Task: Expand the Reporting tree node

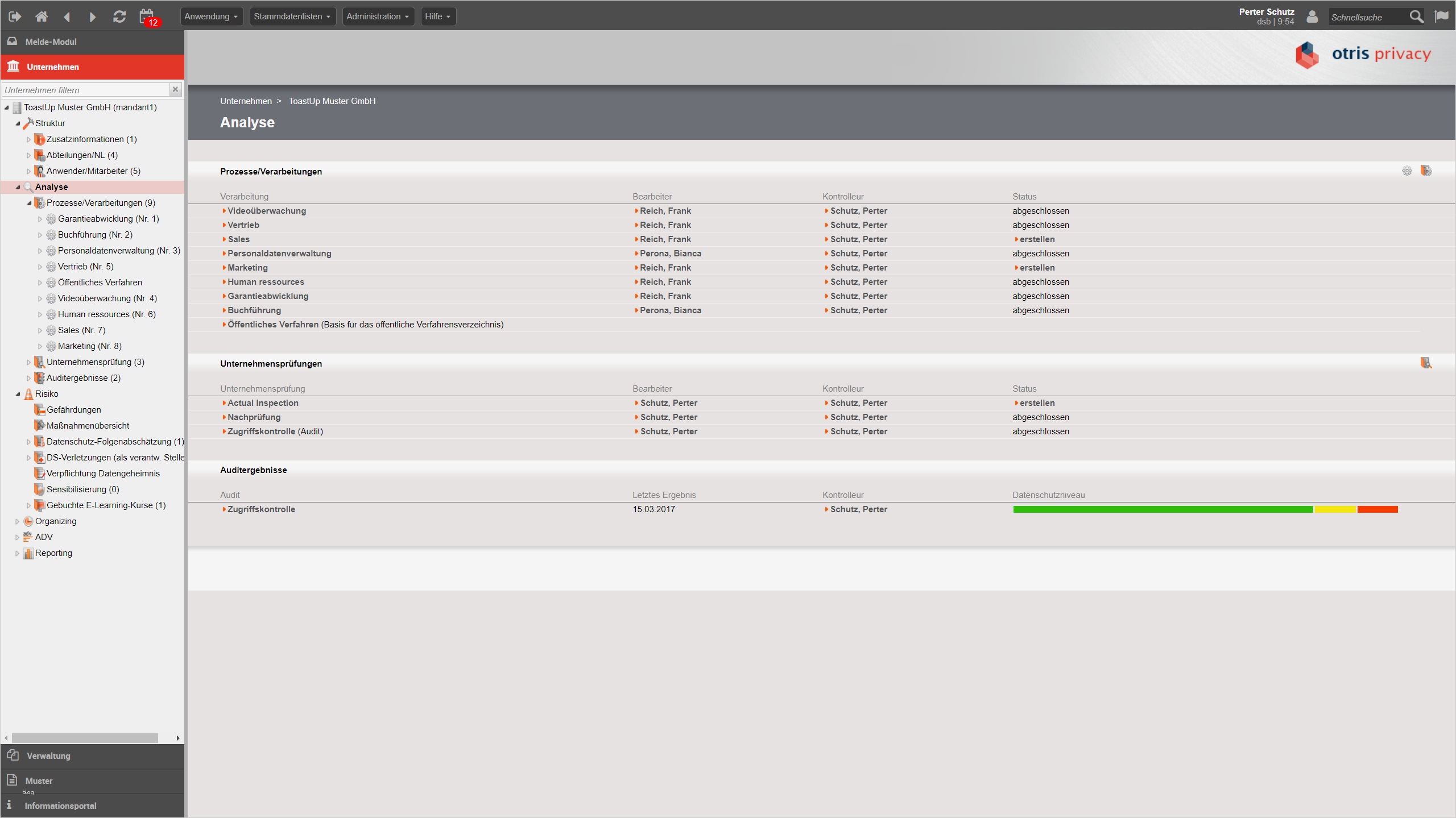Action: pos(17,553)
